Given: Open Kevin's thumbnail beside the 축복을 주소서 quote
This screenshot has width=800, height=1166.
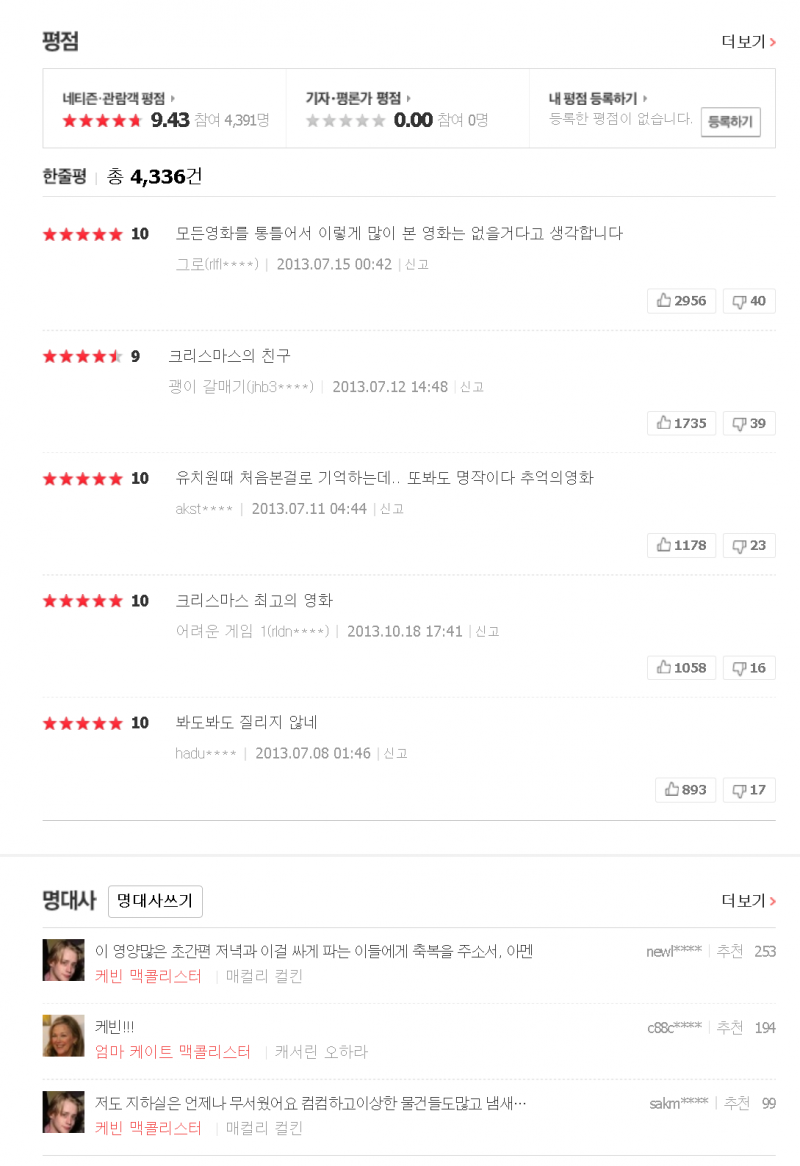Looking at the screenshot, I should (x=63, y=960).
